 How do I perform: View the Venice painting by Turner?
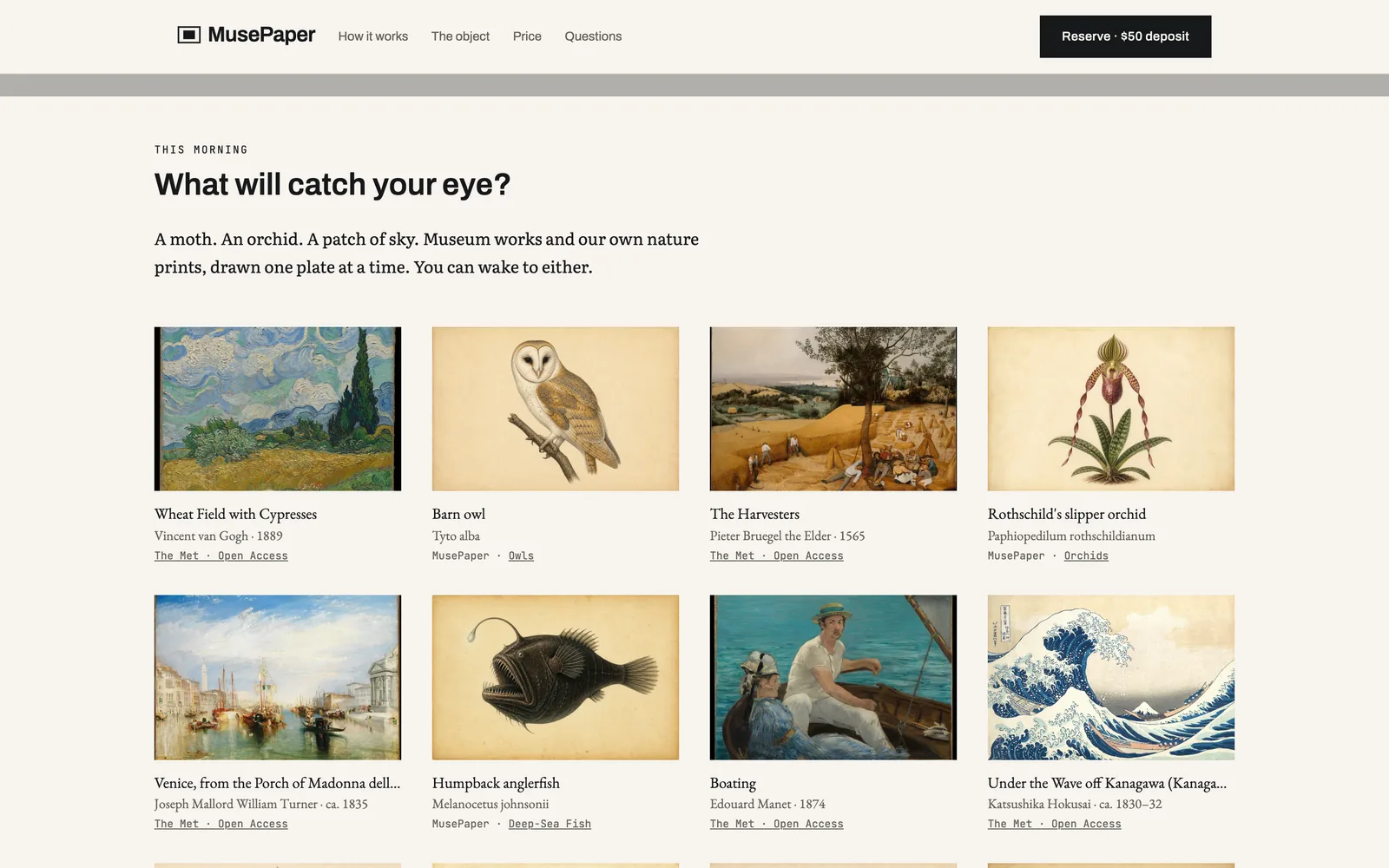(278, 677)
